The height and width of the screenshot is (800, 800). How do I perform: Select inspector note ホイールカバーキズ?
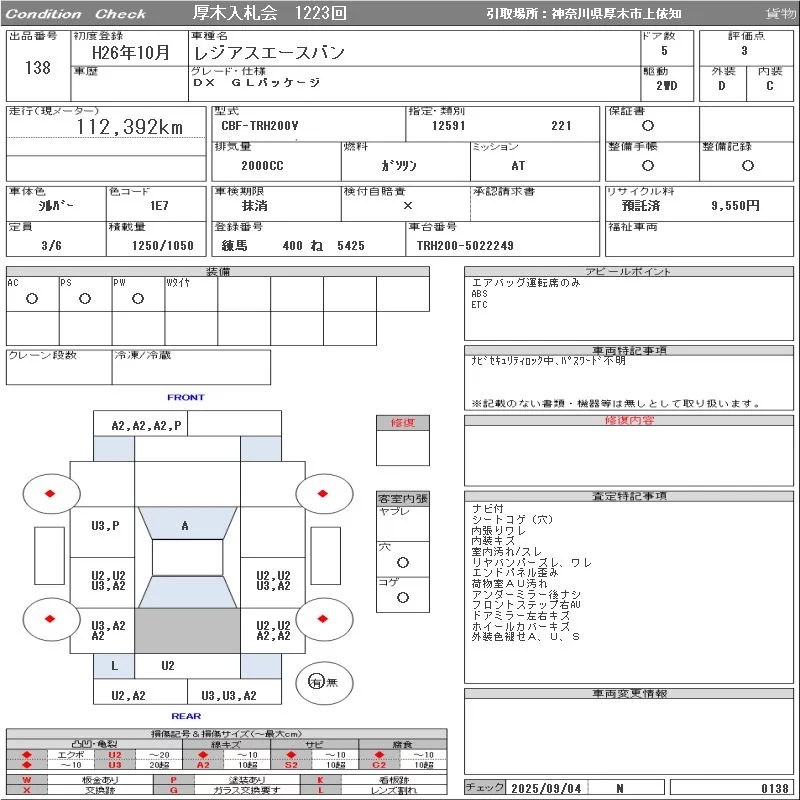tap(520, 626)
